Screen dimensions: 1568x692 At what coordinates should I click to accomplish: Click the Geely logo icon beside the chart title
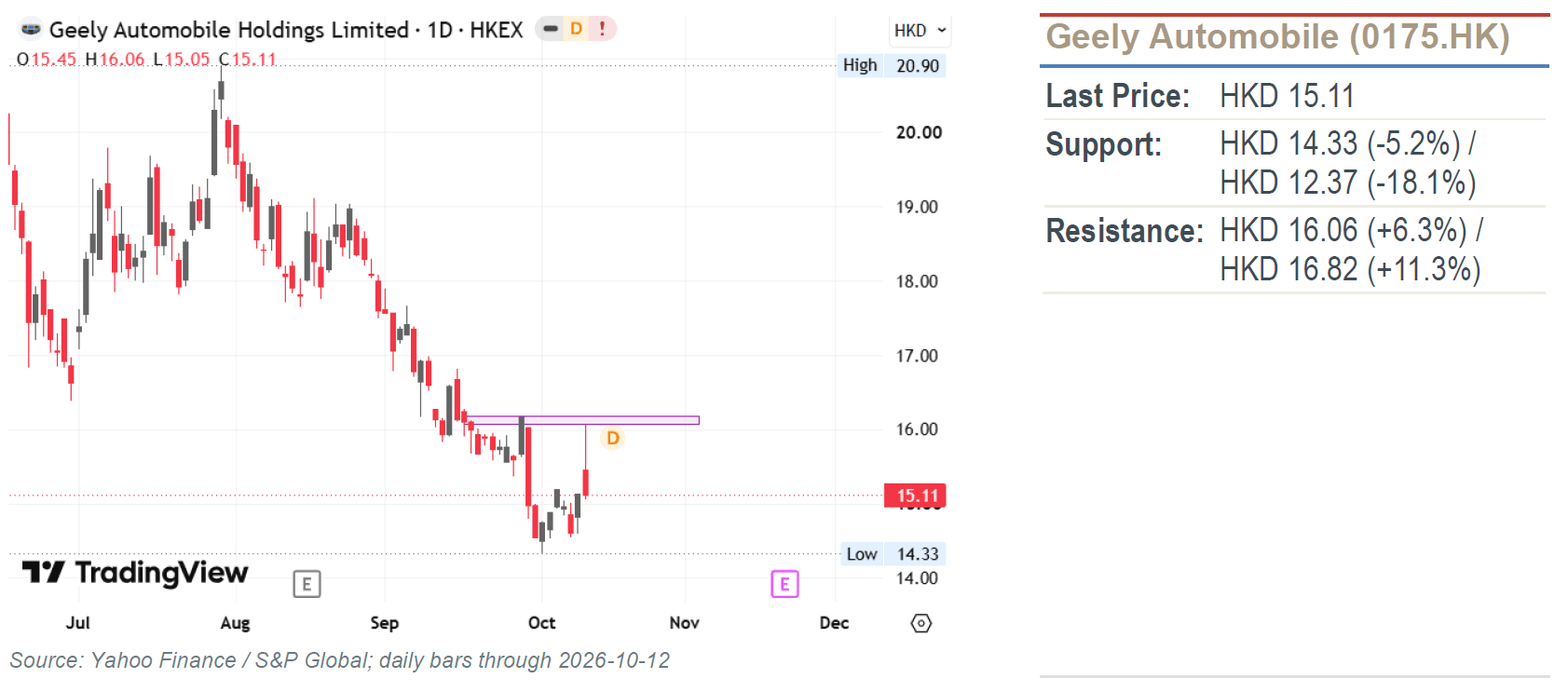click(31, 29)
